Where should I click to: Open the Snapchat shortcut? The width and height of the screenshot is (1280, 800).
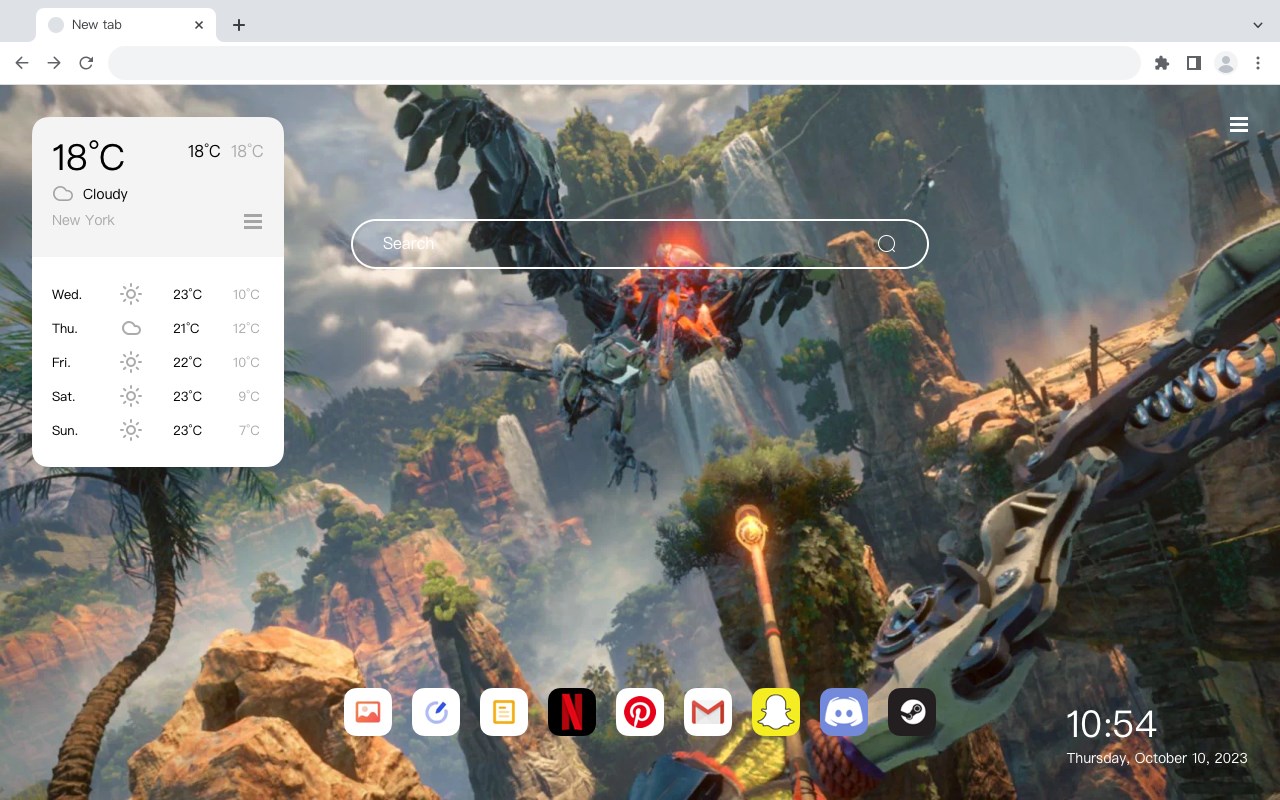pyautogui.click(x=776, y=712)
